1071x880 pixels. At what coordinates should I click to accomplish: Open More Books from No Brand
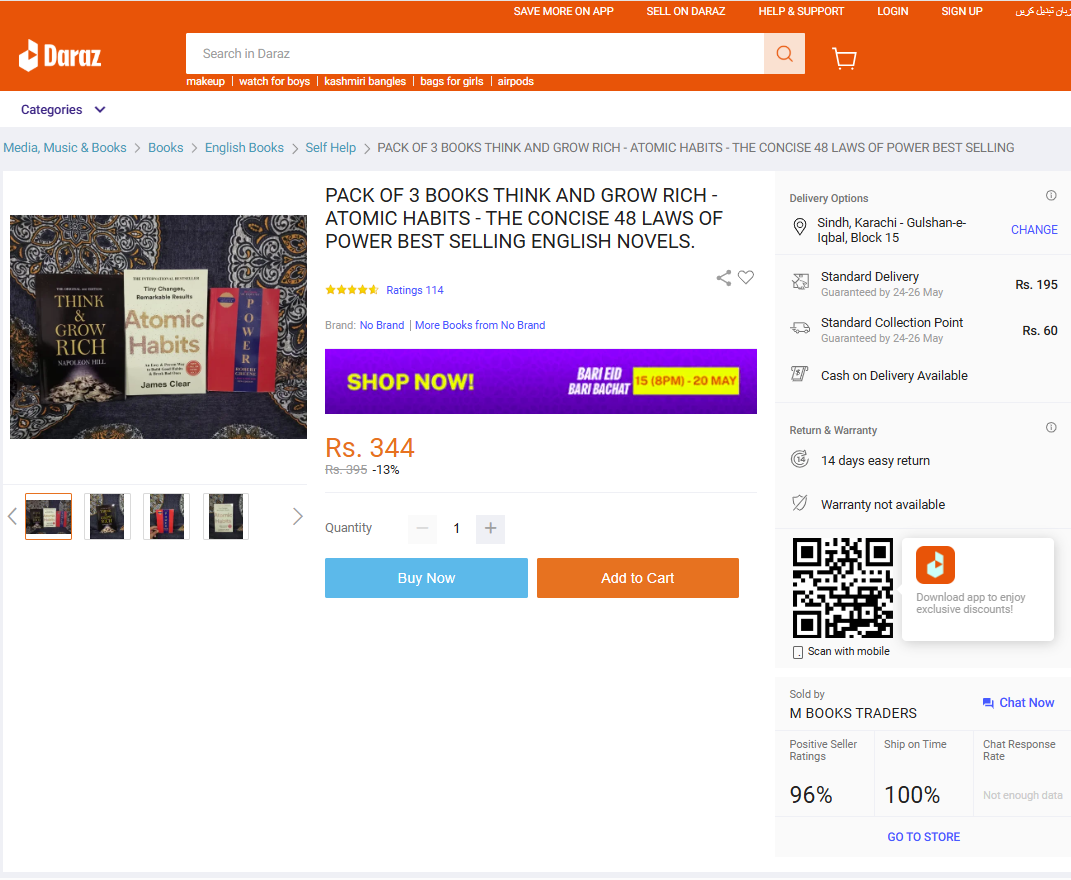tap(480, 325)
